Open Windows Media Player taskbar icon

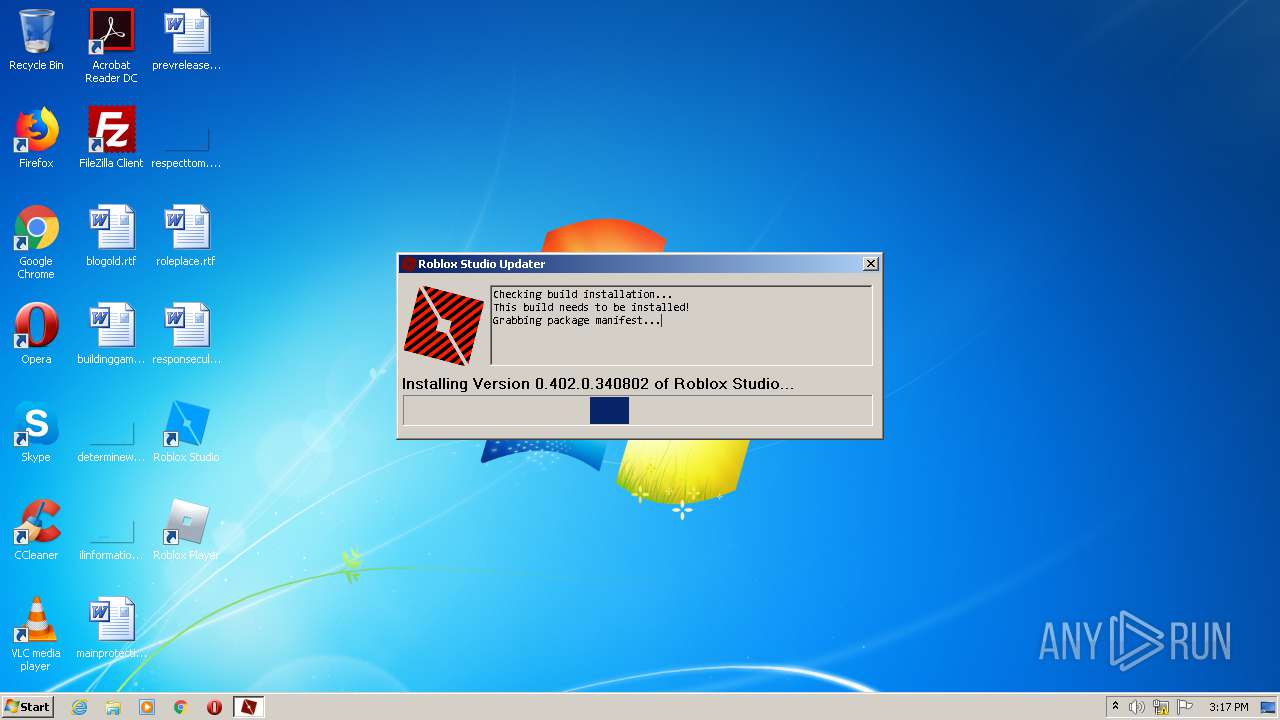tap(147, 707)
